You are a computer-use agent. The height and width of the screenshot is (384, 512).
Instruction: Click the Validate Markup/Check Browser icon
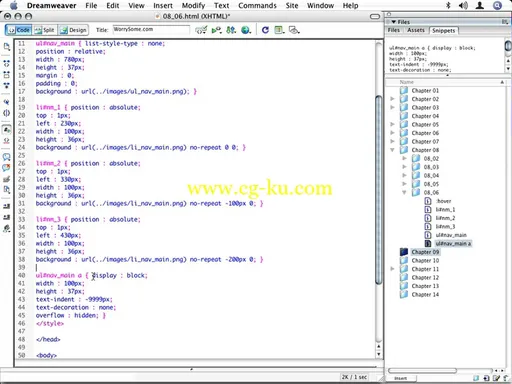pos(216,30)
